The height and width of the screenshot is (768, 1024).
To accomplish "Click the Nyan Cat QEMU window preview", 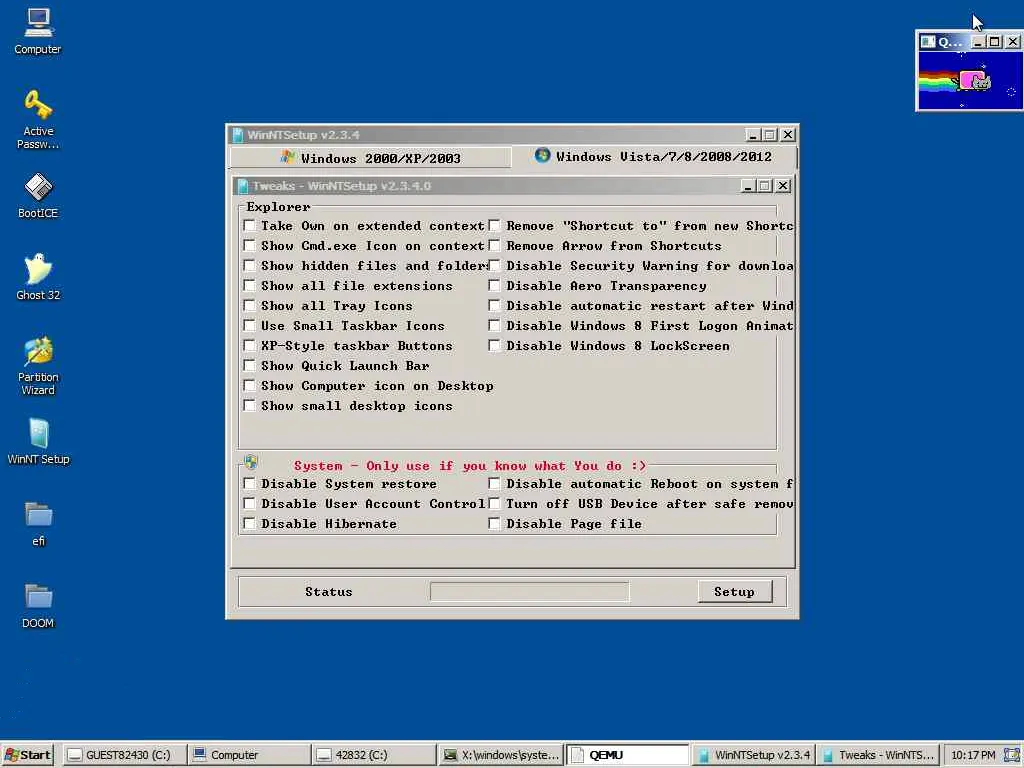I will click(969, 80).
